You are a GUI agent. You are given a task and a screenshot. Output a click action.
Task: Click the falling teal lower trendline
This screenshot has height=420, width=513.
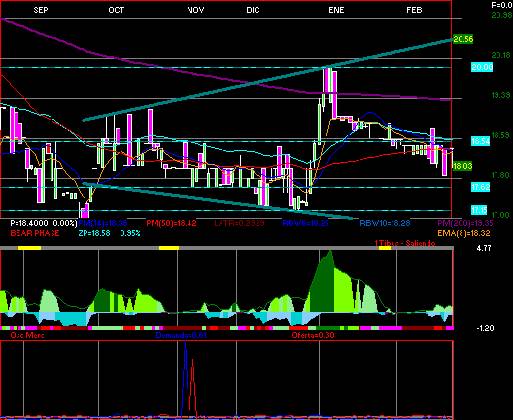click(x=218, y=201)
